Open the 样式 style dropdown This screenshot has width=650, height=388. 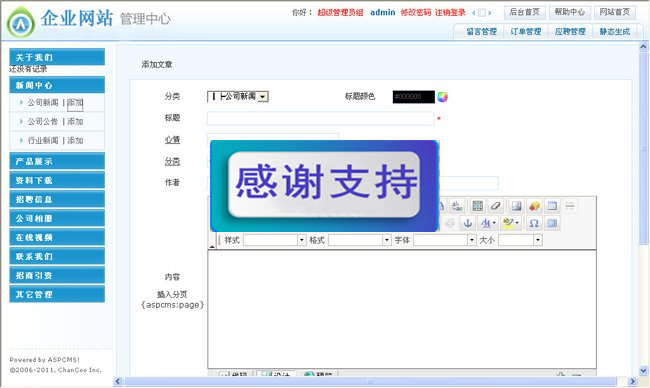(274, 240)
